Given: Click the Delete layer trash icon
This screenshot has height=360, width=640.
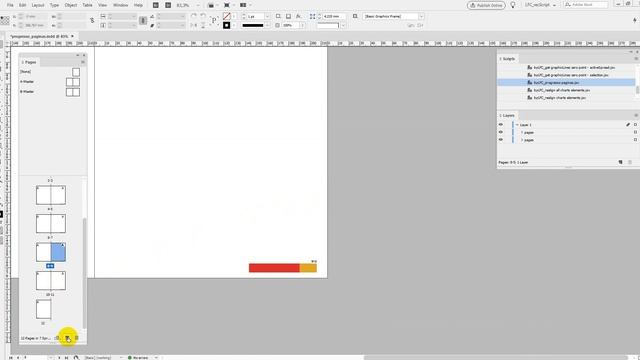Looking at the screenshot, I should click(x=630, y=162).
